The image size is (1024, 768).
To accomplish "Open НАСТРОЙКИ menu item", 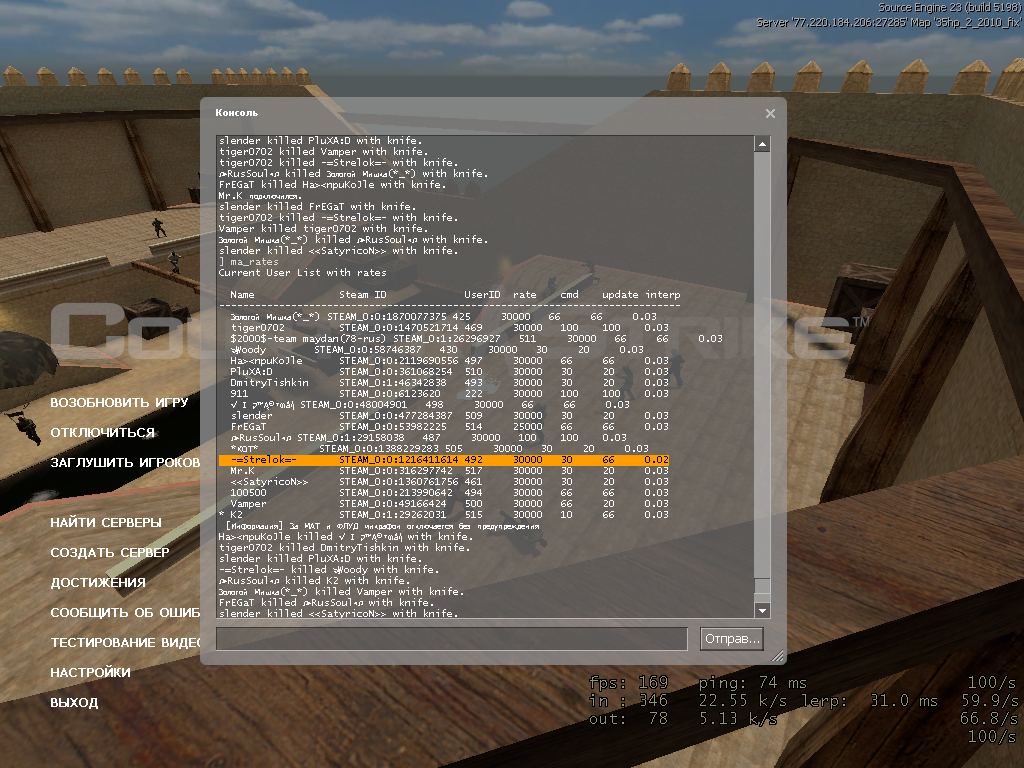I will click(90, 673).
